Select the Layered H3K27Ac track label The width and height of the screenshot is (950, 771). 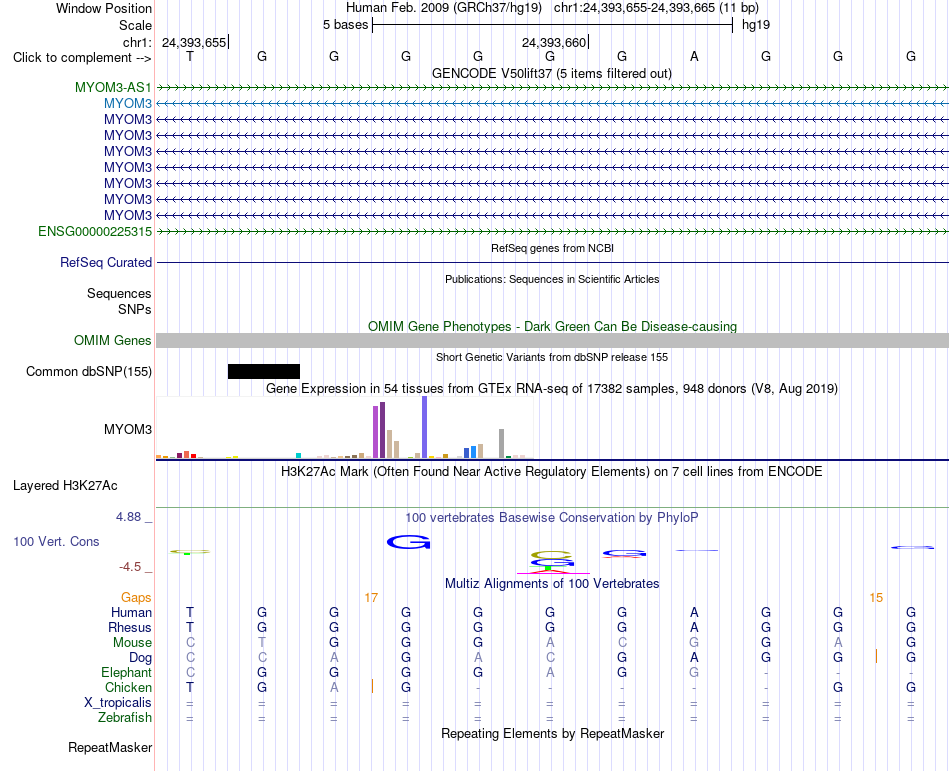(65, 485)
